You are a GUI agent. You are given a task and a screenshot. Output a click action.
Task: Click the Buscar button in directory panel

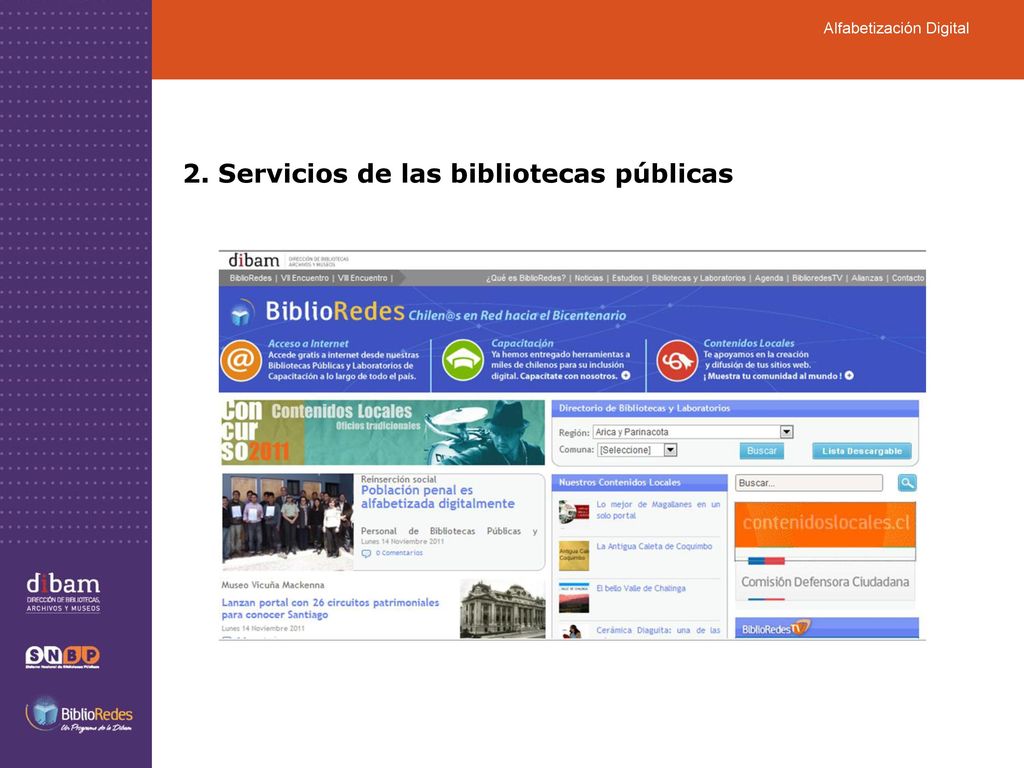pos(761,451)
